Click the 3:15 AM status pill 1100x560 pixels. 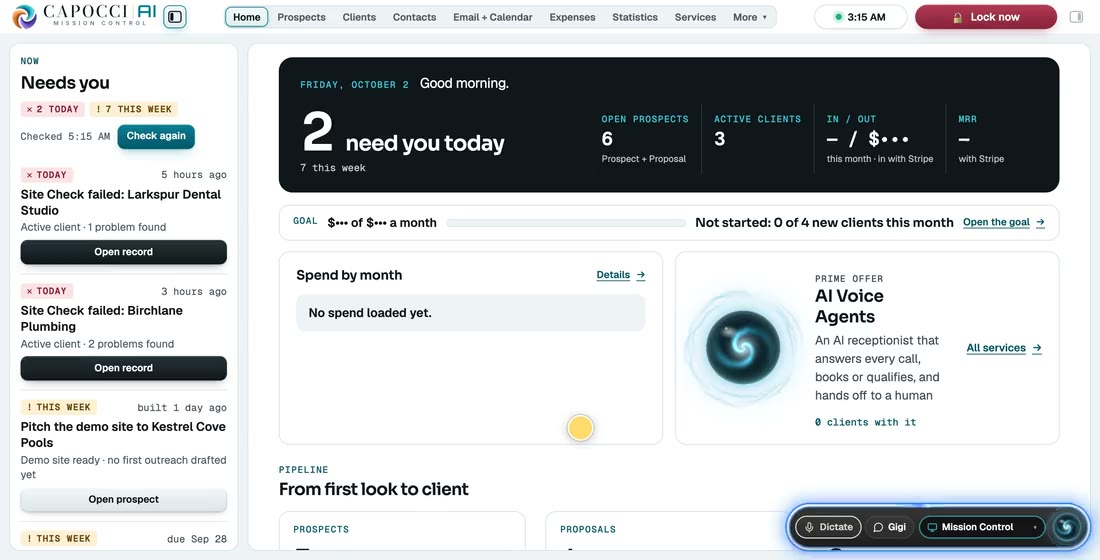coord(860,17)
